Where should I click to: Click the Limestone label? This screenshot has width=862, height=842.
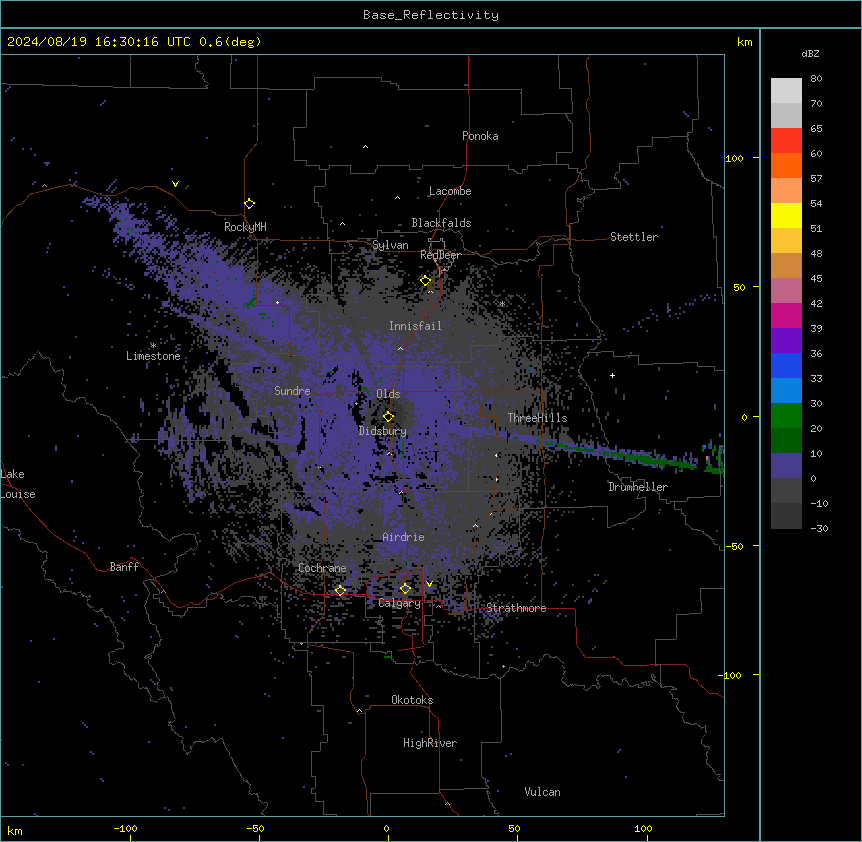pyautogui.click(x=153, y=356)
